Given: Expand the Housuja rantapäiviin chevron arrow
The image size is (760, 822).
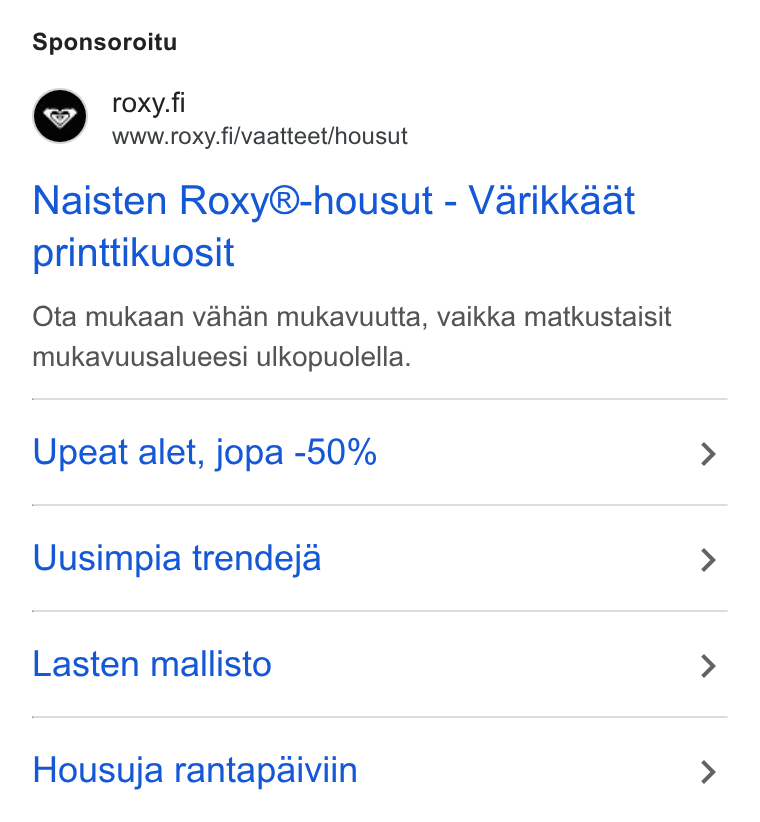Looking at the screenshot, I should [x=708, y=772].
